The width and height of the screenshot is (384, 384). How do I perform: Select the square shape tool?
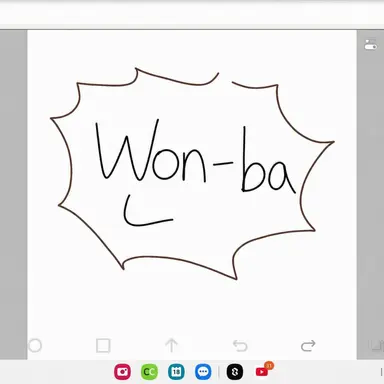point(103,346)
